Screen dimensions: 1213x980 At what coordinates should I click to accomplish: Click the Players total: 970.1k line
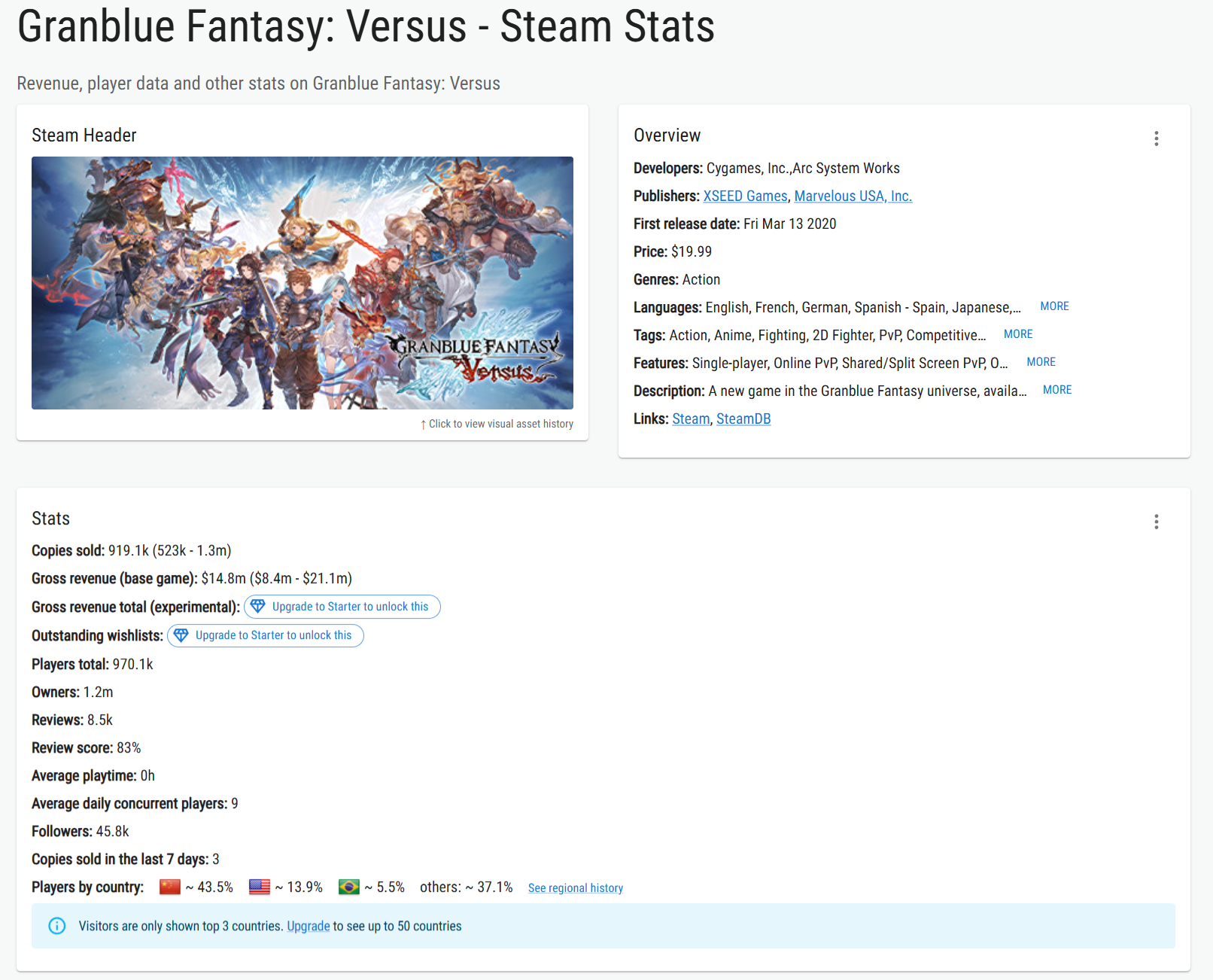(93, 664)
